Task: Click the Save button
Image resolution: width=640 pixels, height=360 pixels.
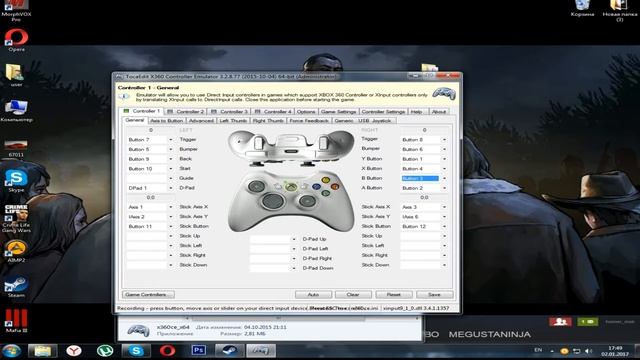Action: pyautogui.click(x=434, y=294)
